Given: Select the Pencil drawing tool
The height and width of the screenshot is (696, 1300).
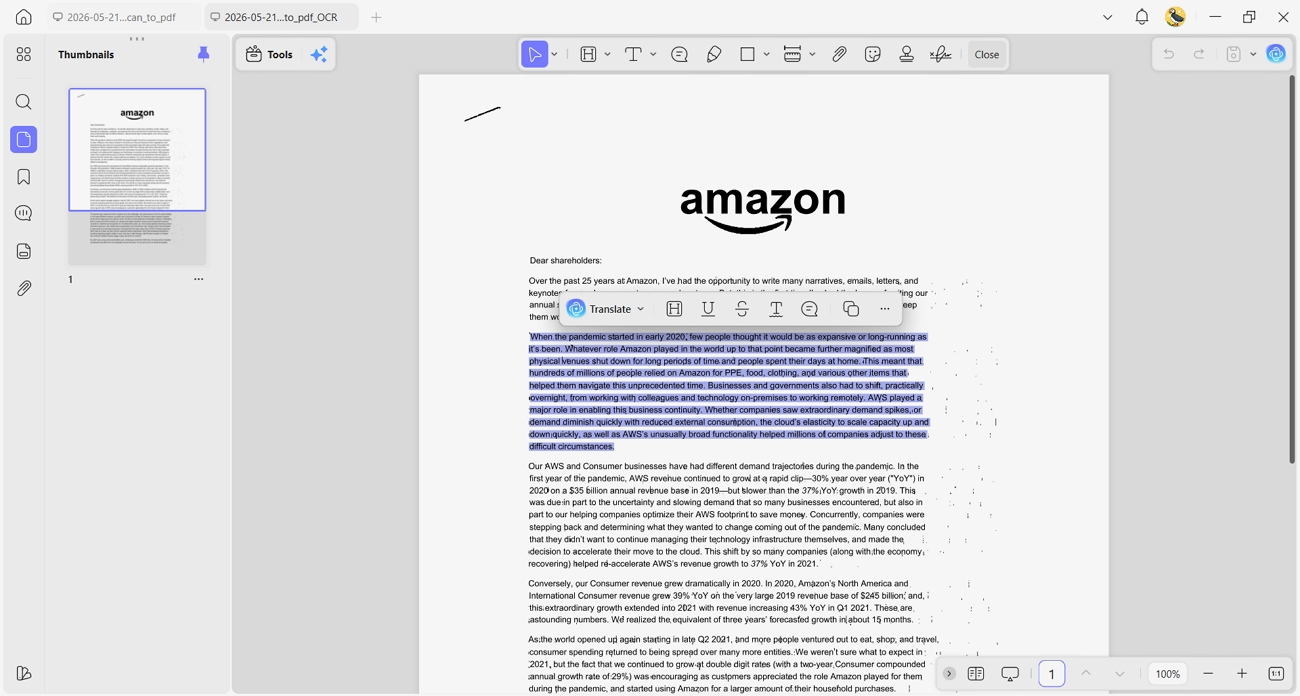Looking at the screenshot, I should coord(714,54).
